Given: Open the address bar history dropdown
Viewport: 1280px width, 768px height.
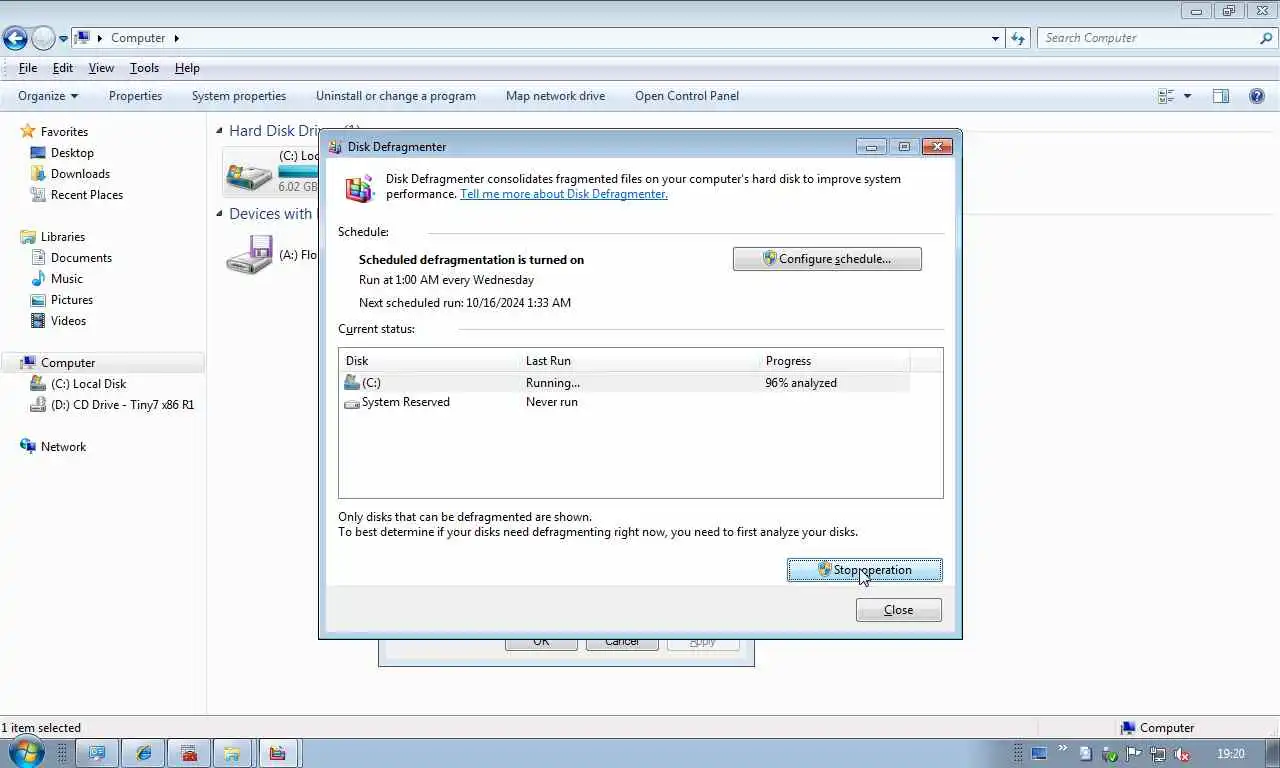Looking at the screenshot, I should [x=995, y=38].
